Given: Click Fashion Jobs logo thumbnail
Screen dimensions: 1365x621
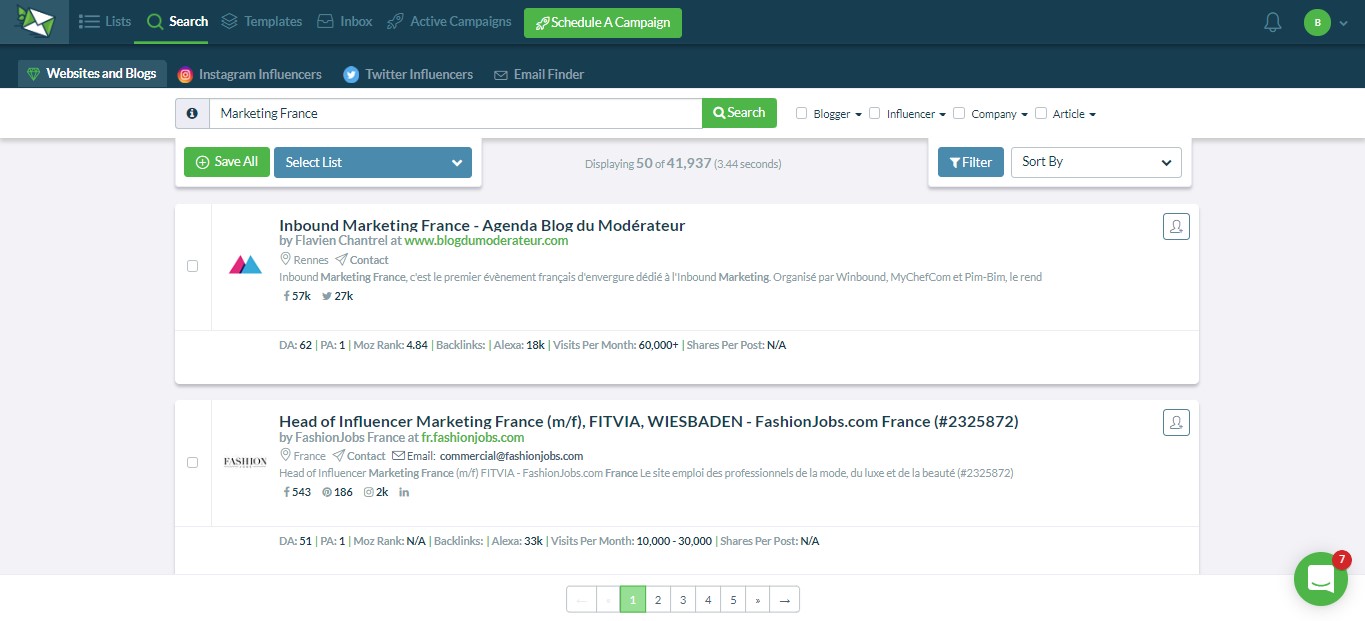Looking at the screenshot, I should pyautogui.click(x=245, y=462).
